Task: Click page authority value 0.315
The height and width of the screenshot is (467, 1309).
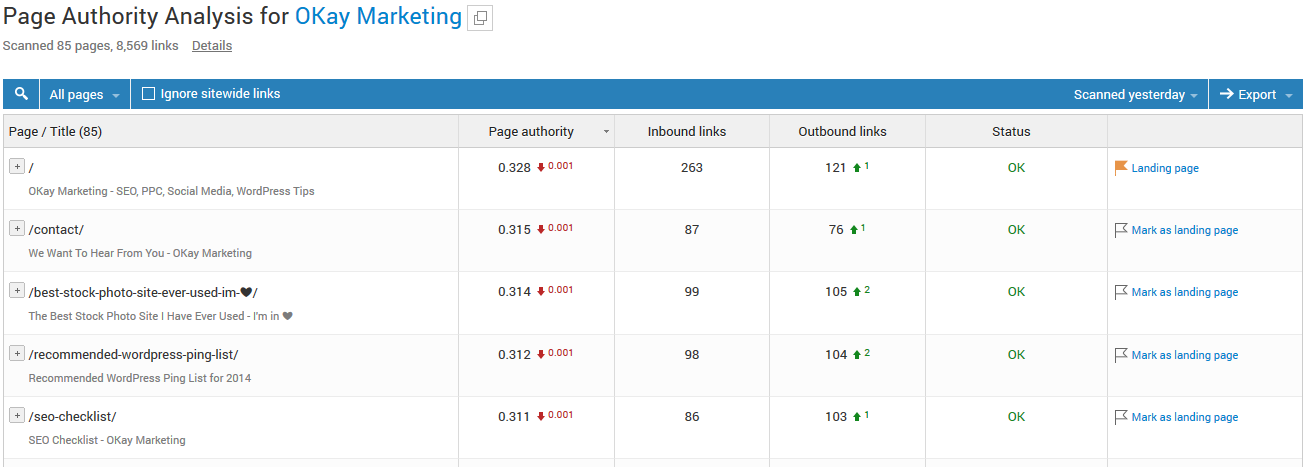Action: 514,230
